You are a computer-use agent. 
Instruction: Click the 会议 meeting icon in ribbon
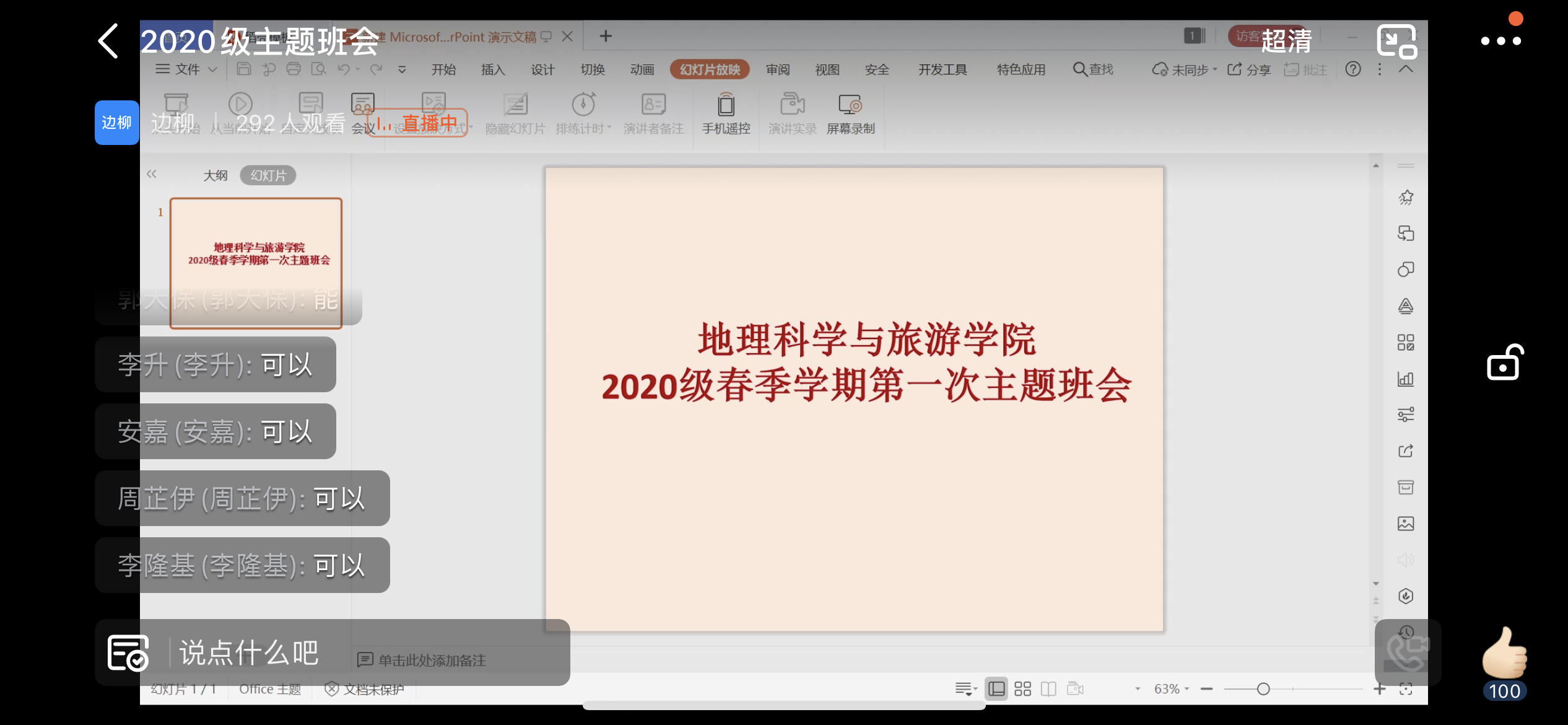[362, 105]
